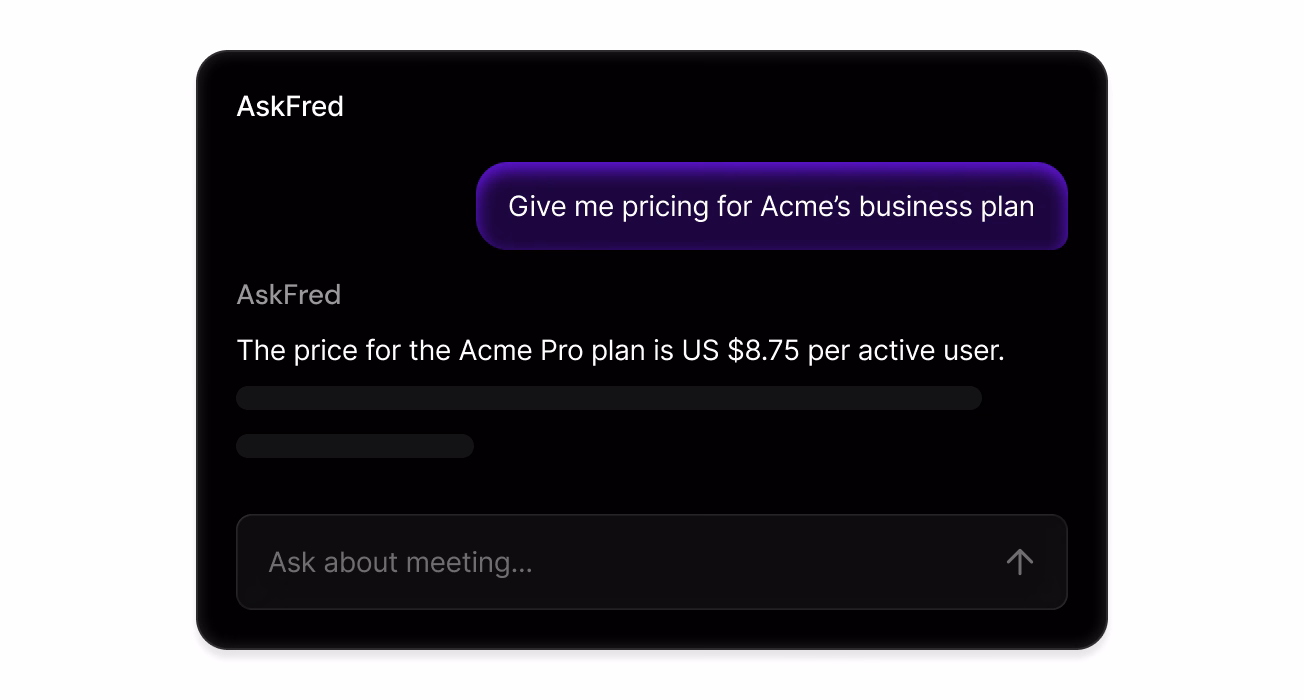This screenshot has width=1304, height=700.
Task: Click the white AskFred title at top
Action: pyautogui.click(x=290, y=107)
